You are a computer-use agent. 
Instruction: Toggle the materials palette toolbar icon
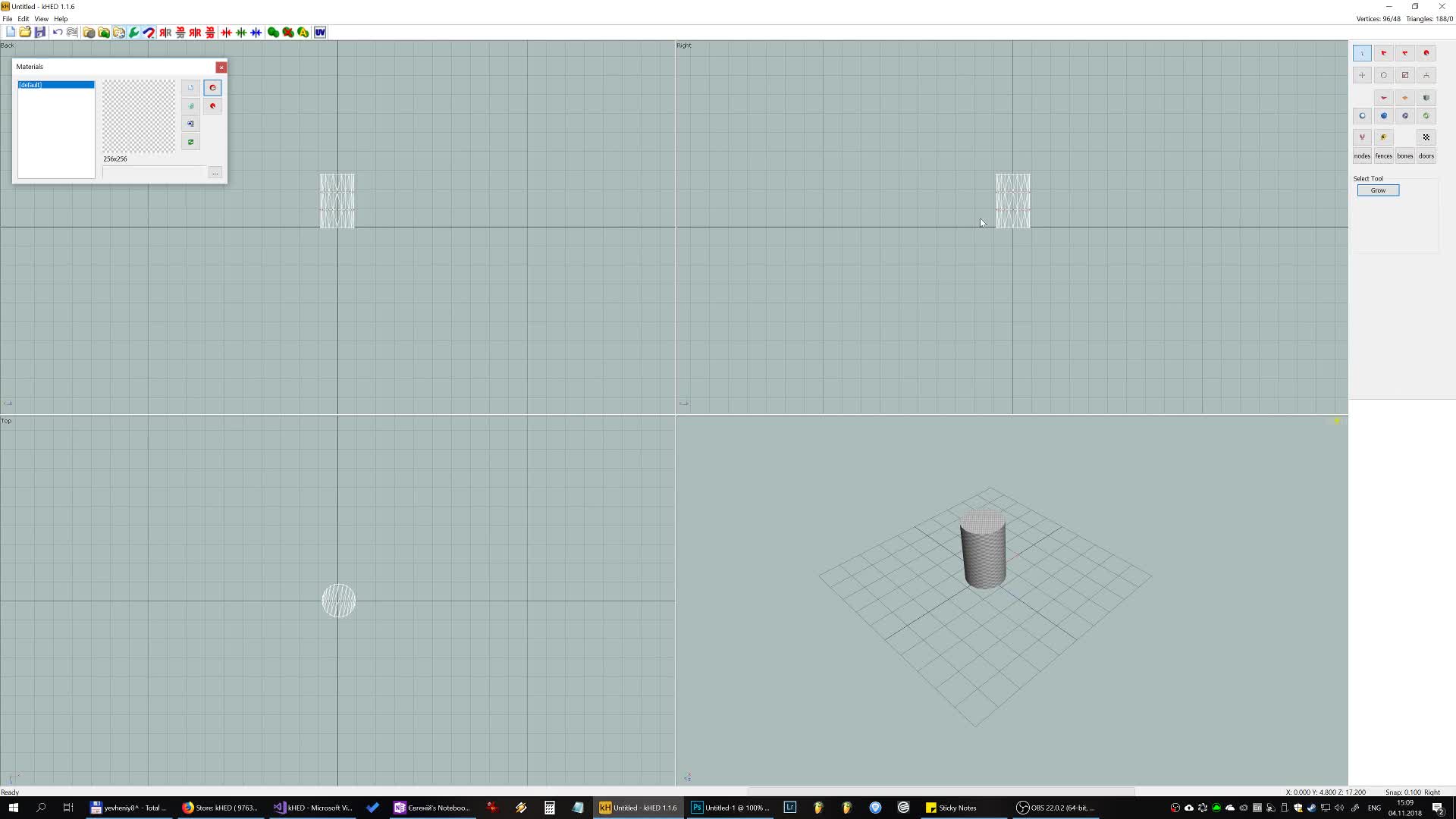pyautogui.click(x=119, y=33)
